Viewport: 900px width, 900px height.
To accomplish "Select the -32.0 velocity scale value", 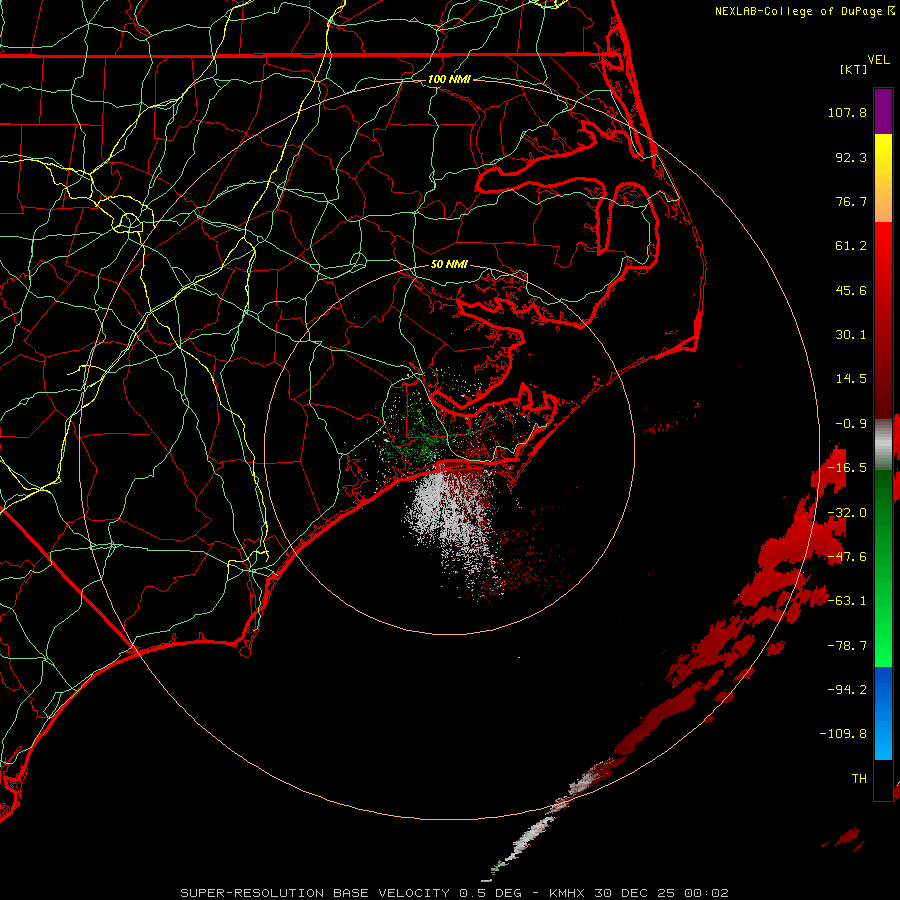I will coord(847,513).
